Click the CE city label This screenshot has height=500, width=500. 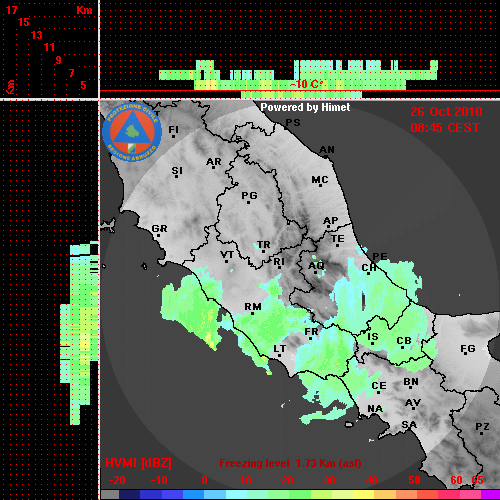(379, 386)
